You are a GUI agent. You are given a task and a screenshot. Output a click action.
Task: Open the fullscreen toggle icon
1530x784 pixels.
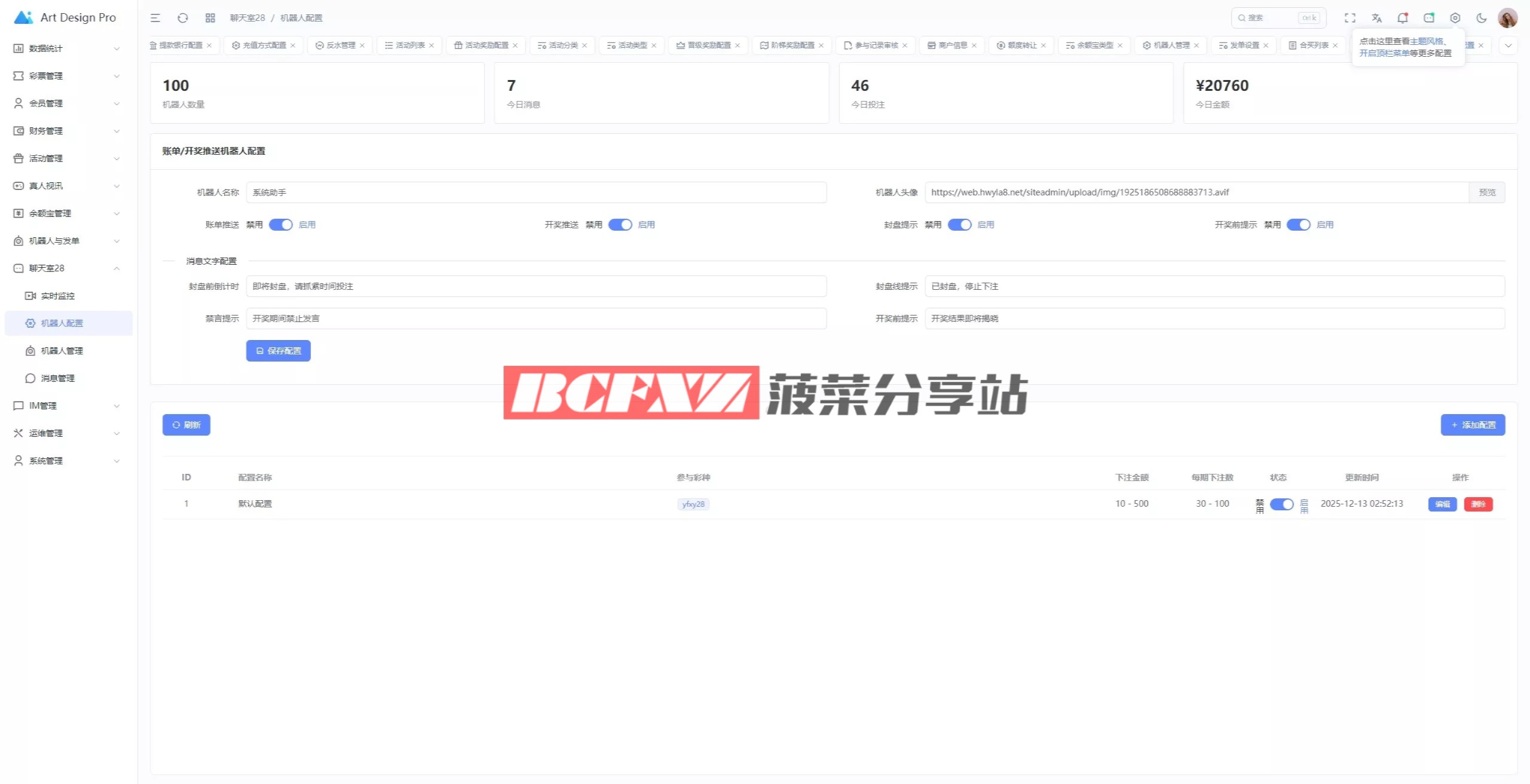(x=1350, y=18)
